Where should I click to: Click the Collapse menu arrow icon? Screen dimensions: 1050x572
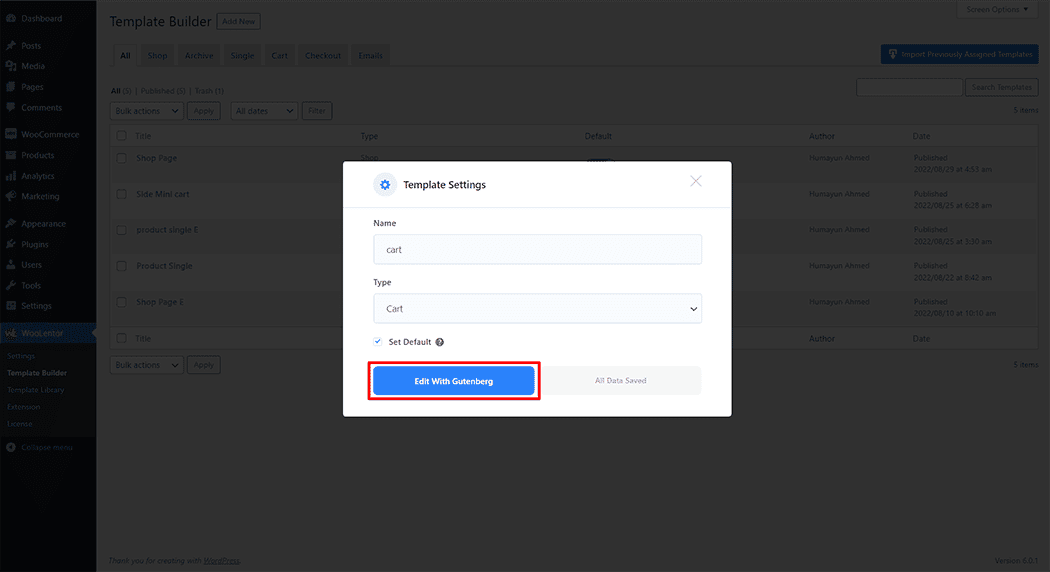pos(11,447)
